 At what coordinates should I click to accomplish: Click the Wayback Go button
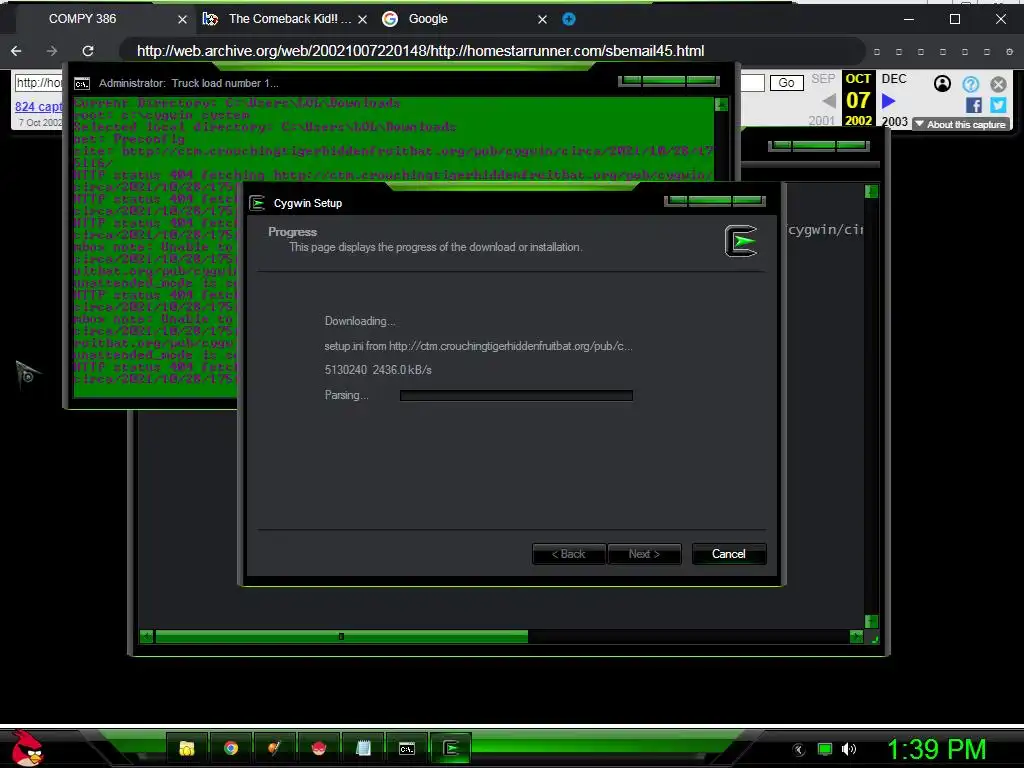(786, 82)
